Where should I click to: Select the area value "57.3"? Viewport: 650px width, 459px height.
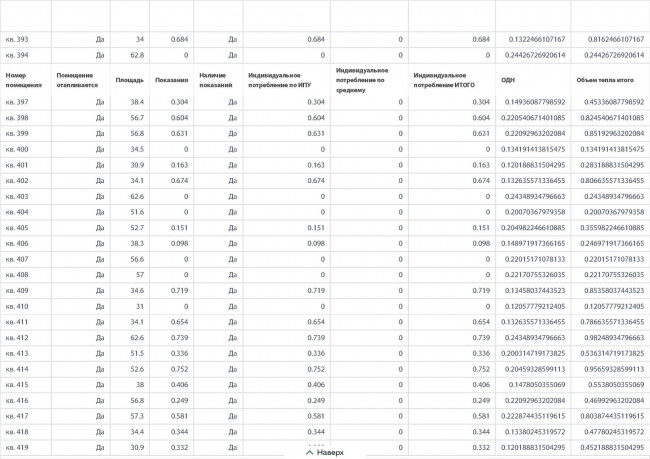coord(137,416)
